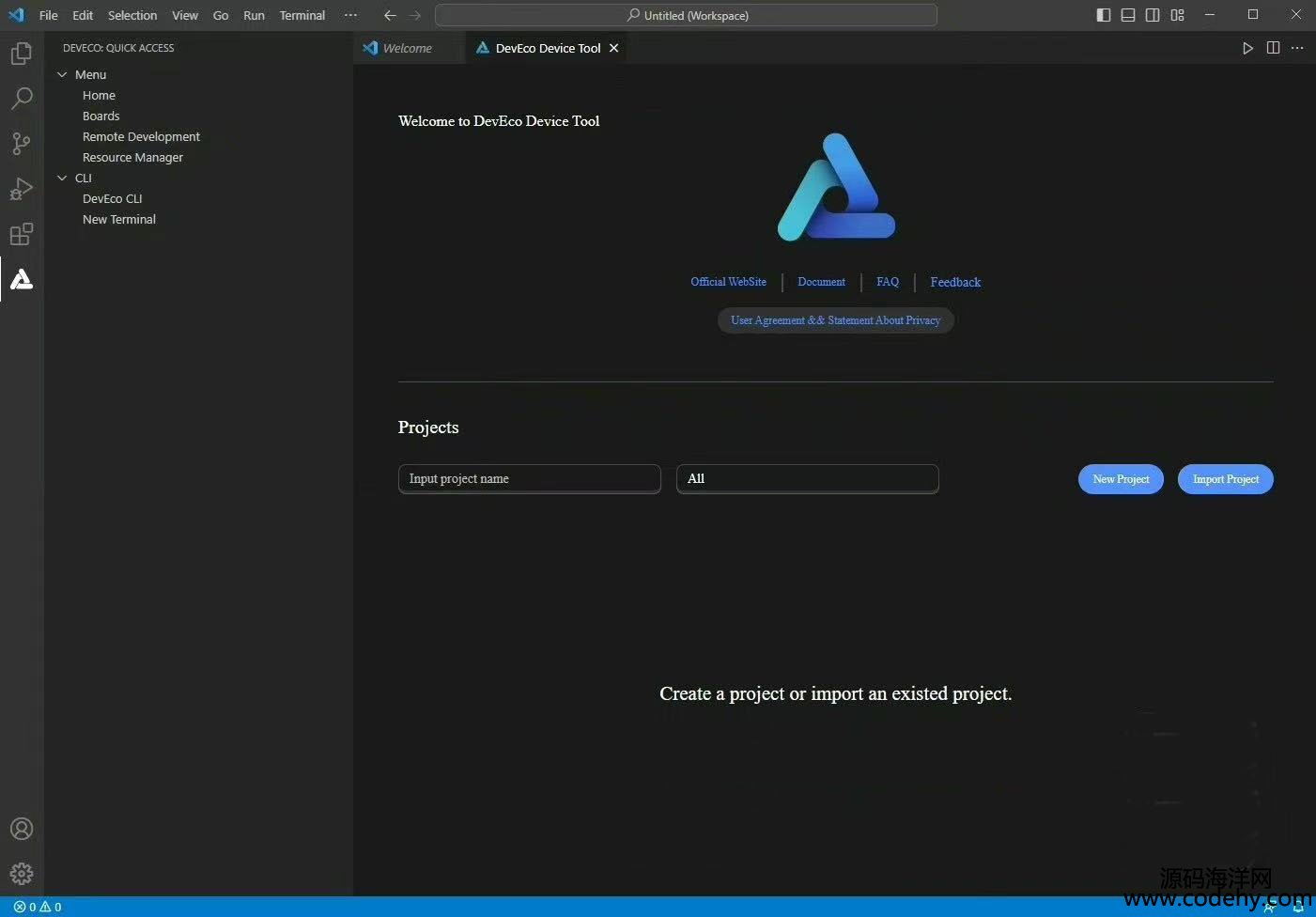This screenshot has width=1316, height=917.
Task: Open the All project filter dropdown
Action: tap(808, 478)
